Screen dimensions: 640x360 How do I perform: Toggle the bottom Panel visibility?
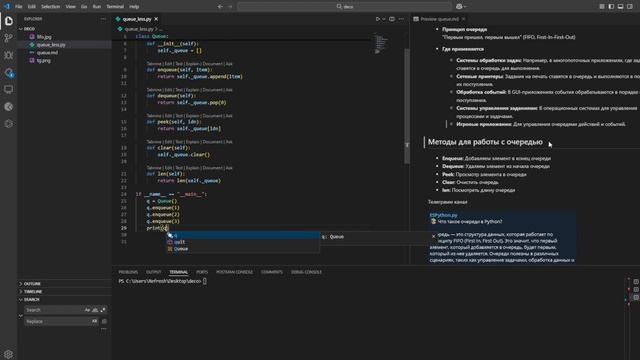[620, 7]
